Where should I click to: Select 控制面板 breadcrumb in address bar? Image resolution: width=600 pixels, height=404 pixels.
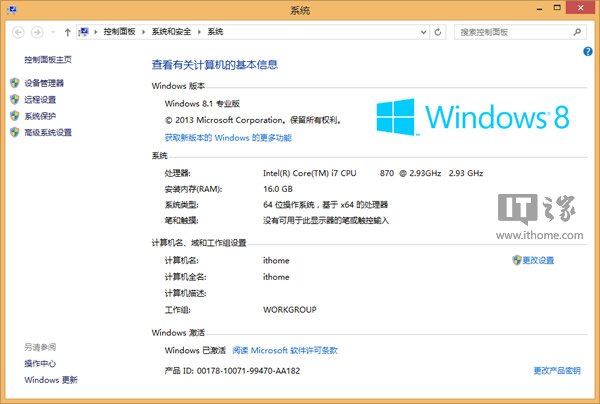click(119, 32)
